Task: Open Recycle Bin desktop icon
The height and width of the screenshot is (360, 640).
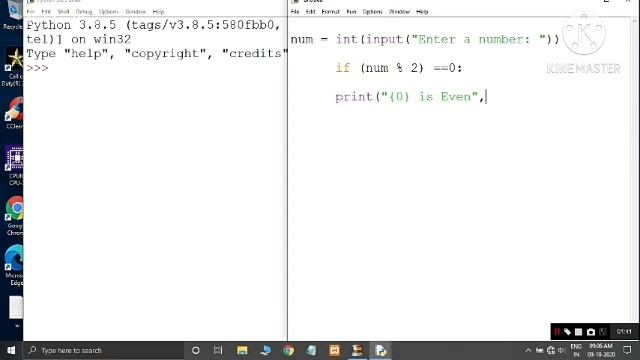Action: 13,16
